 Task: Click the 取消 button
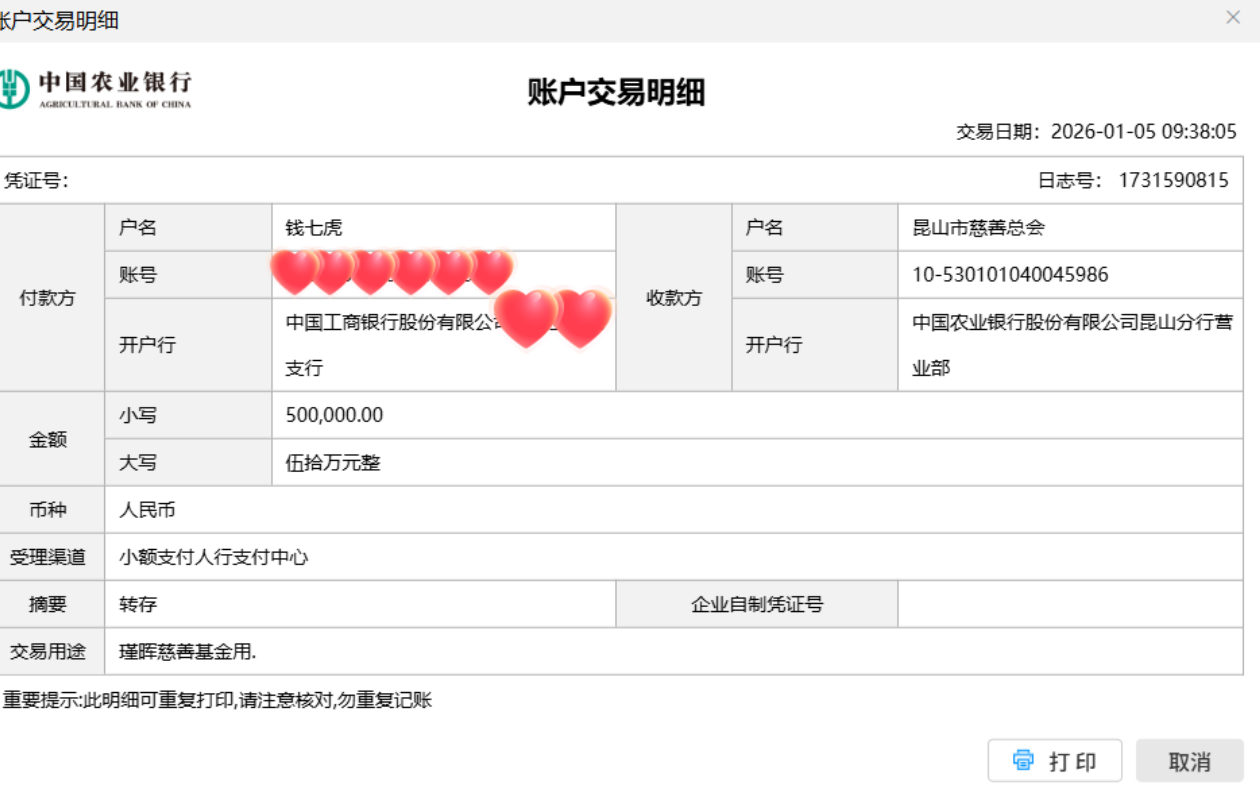1189,761
